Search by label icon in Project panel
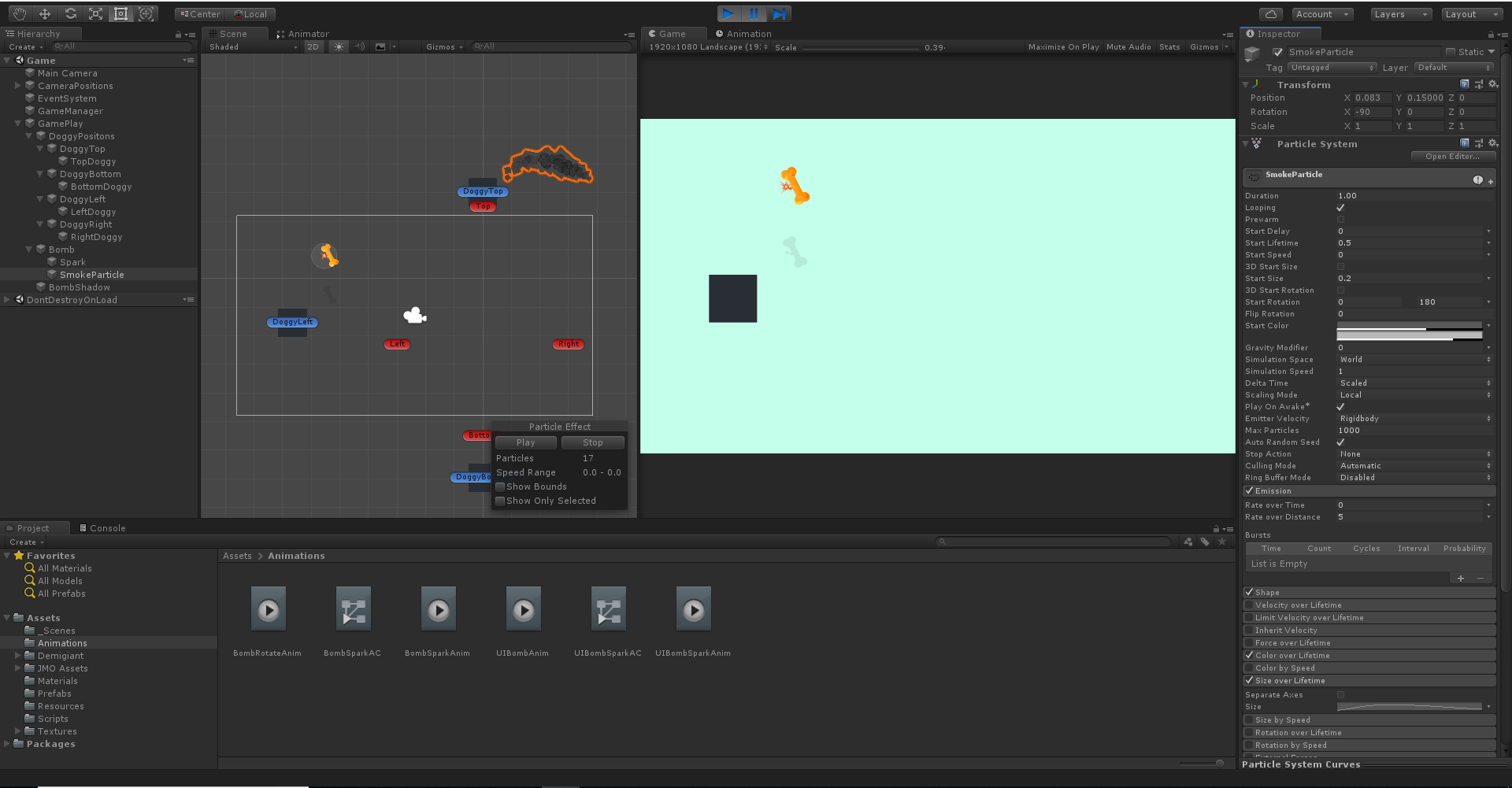The image size is (1512, 788). tap(1205, 542)
